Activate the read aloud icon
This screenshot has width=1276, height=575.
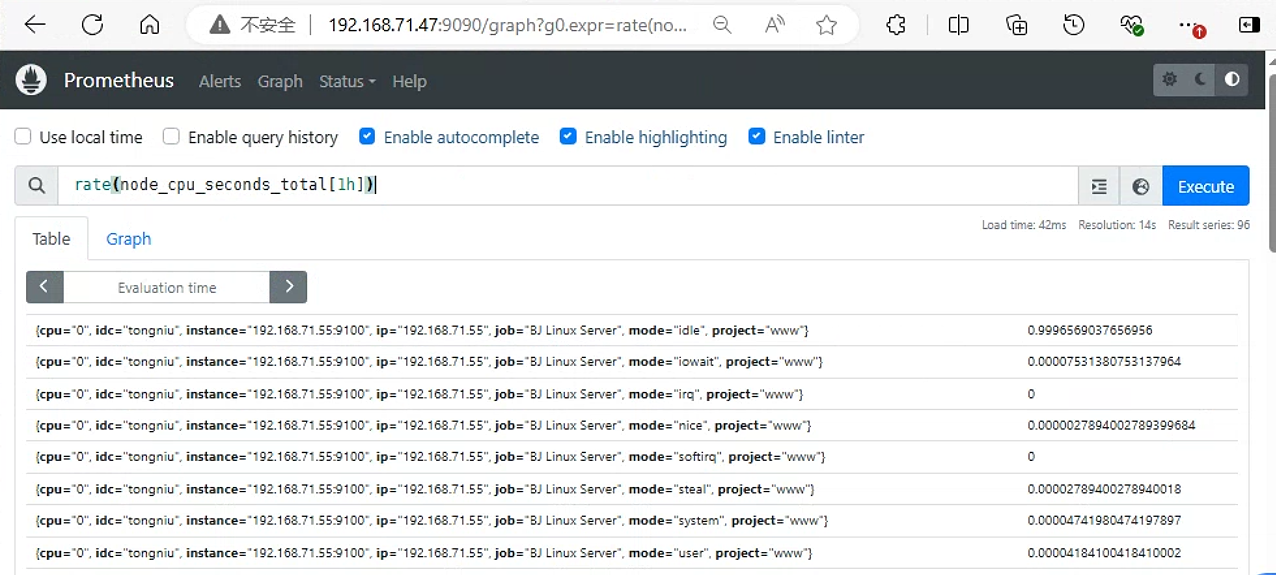pos(774,25)
